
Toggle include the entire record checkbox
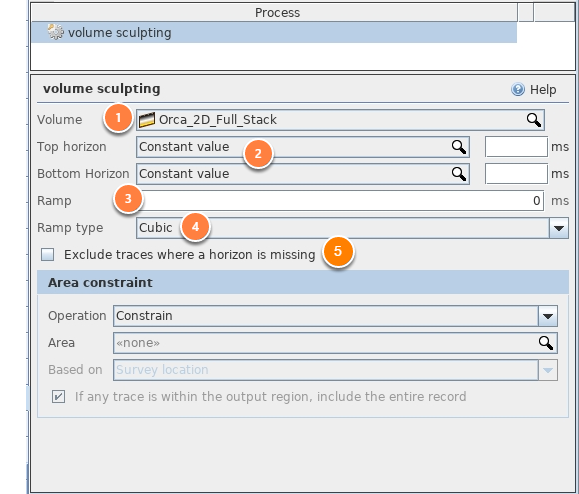pyautogui.click(x=58, y=397)
